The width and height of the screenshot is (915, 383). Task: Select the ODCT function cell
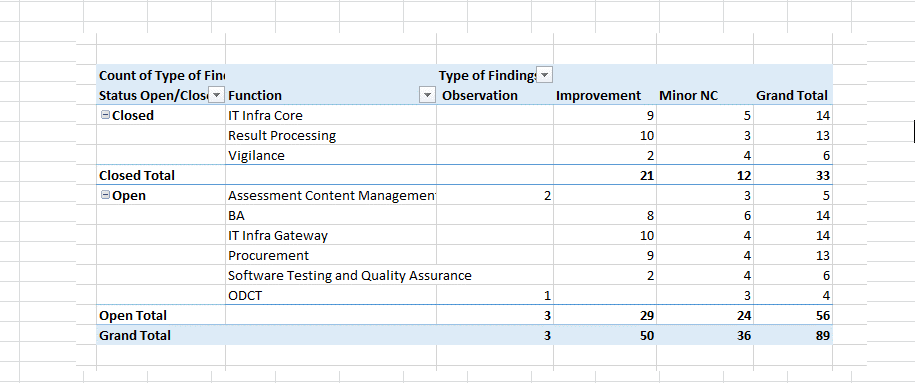click(331, 295)
